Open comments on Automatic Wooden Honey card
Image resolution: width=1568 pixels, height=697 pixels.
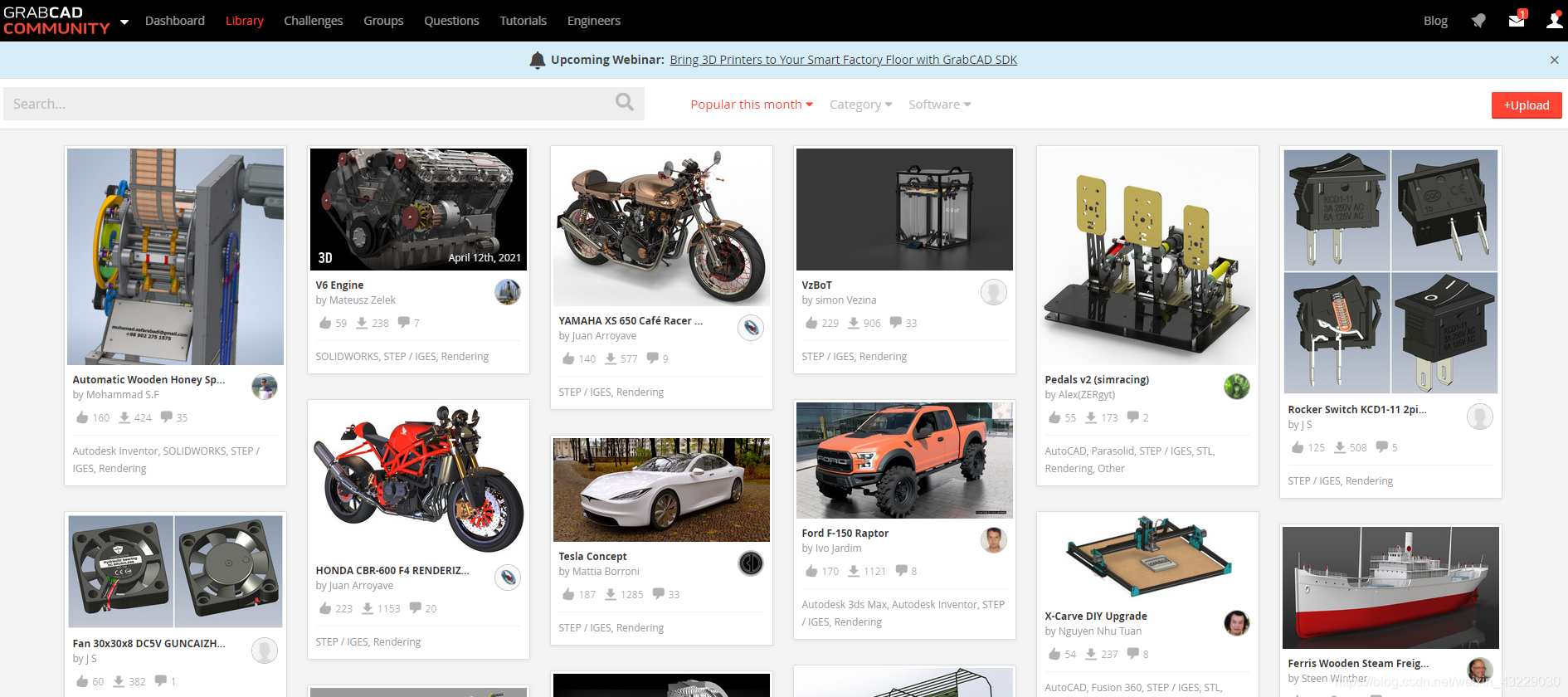click(x=166, y=417)
